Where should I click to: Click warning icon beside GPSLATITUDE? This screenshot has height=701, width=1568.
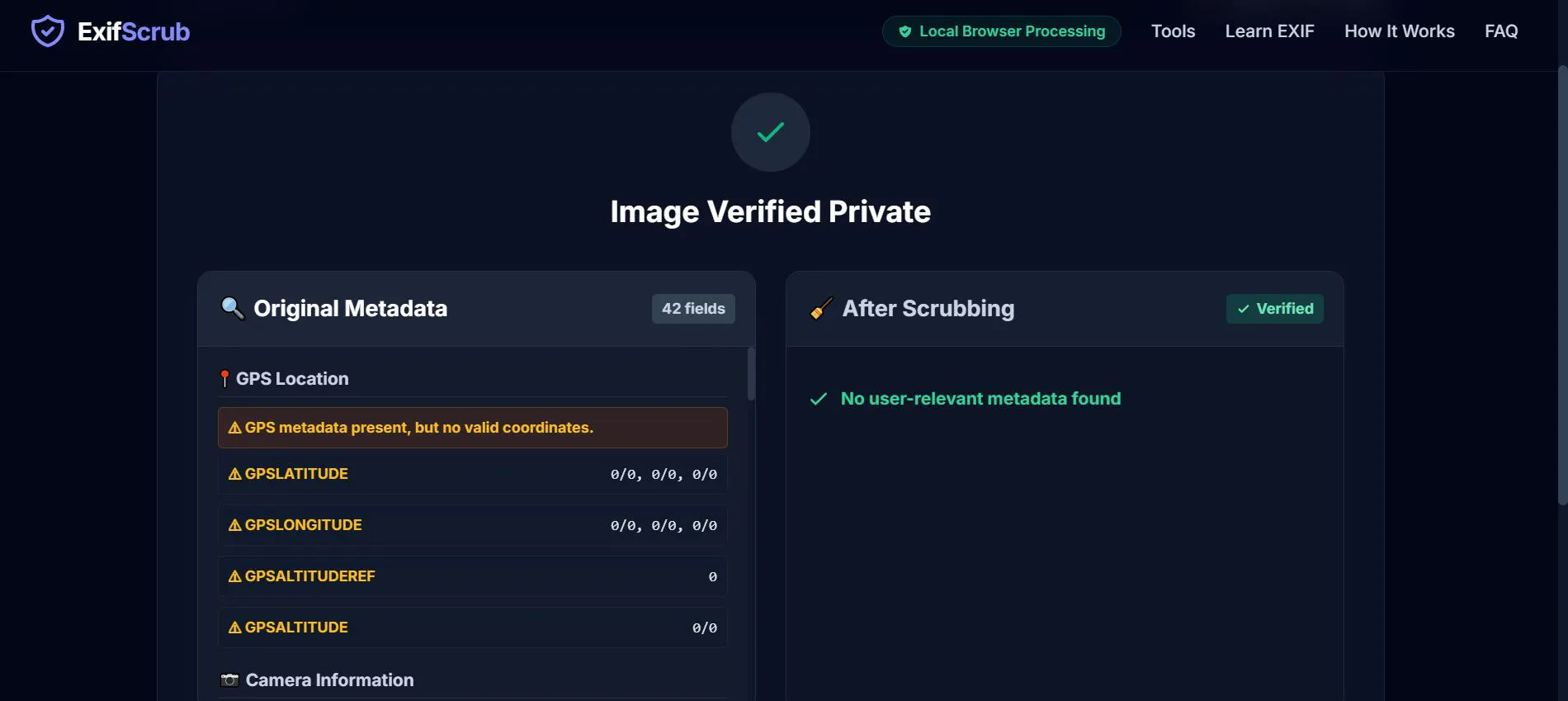pos(235,474)
